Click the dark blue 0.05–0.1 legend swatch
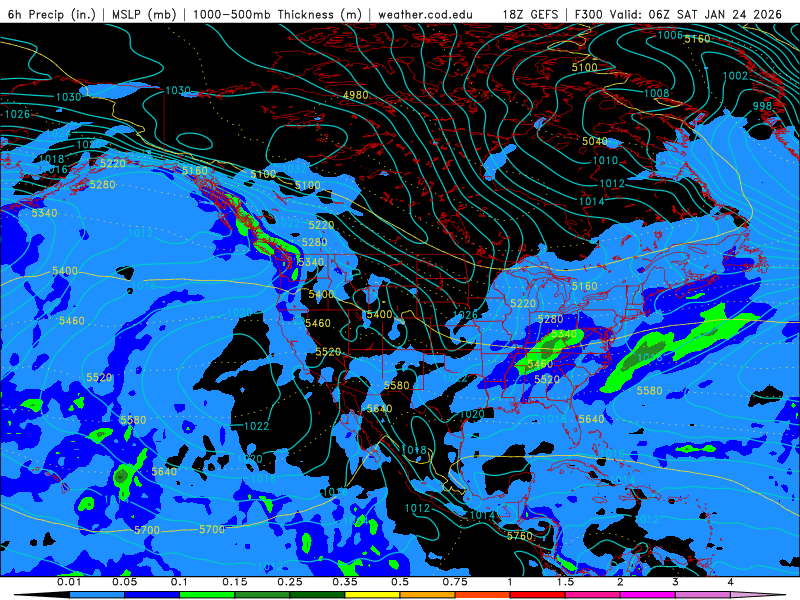 (x=152, y=595)
